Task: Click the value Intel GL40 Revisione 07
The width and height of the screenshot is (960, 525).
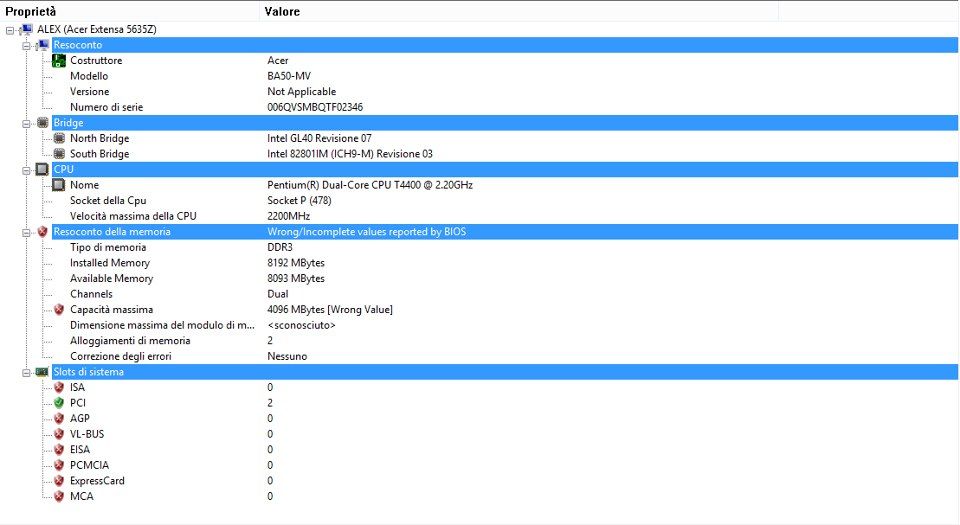Action: coord(319,138)
